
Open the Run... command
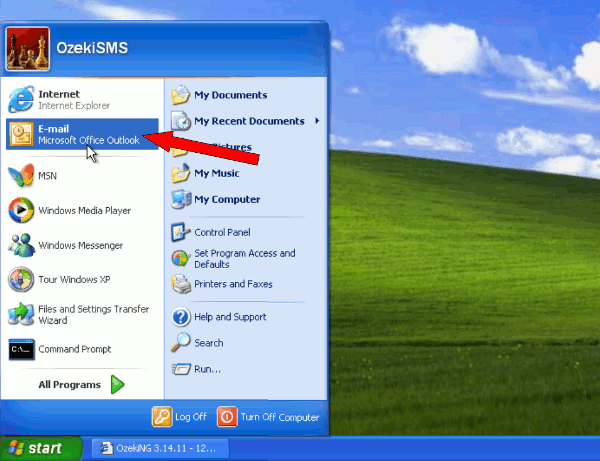tap(207, 369)
